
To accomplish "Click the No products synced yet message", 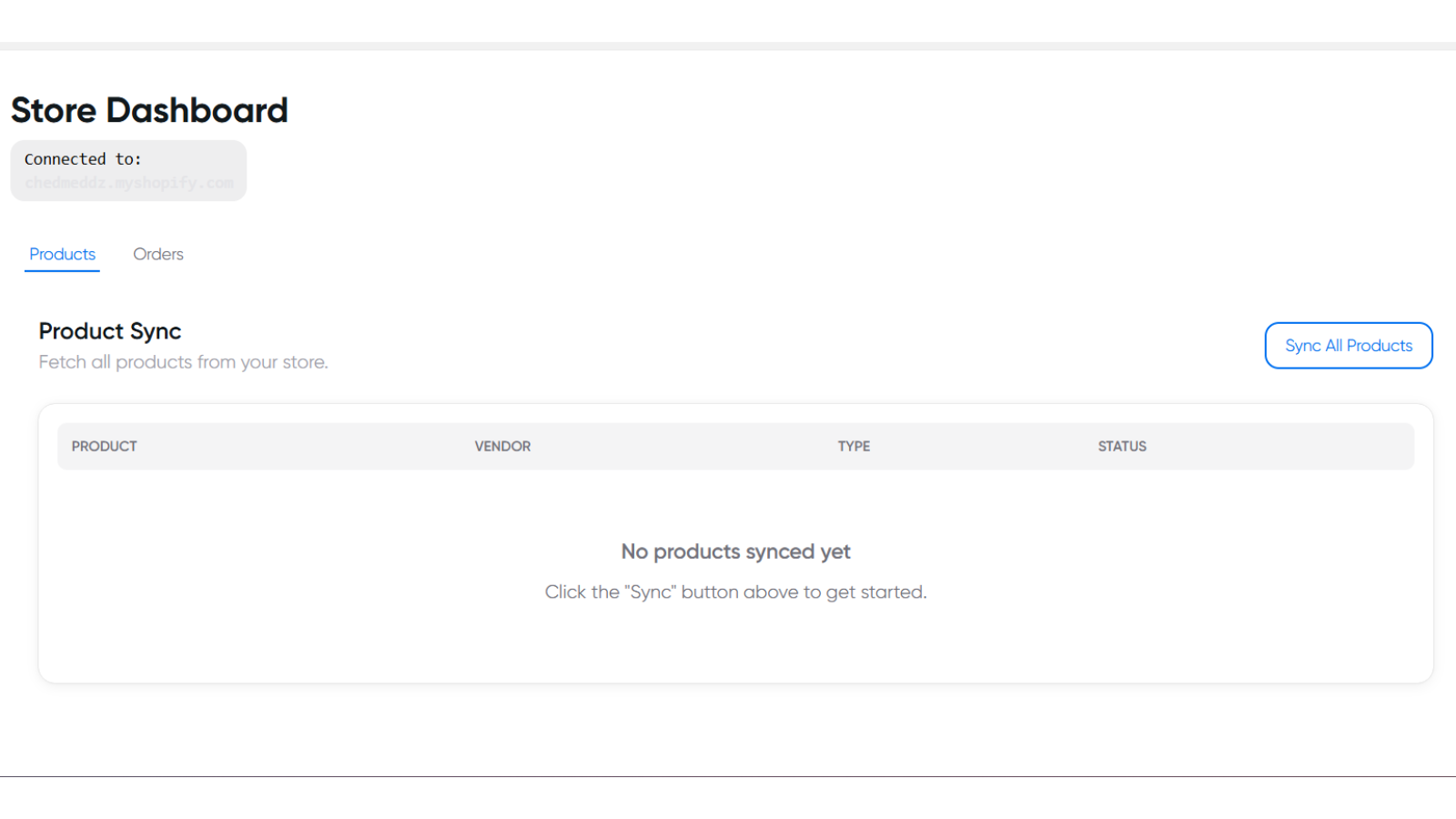I will coord(735,551).
